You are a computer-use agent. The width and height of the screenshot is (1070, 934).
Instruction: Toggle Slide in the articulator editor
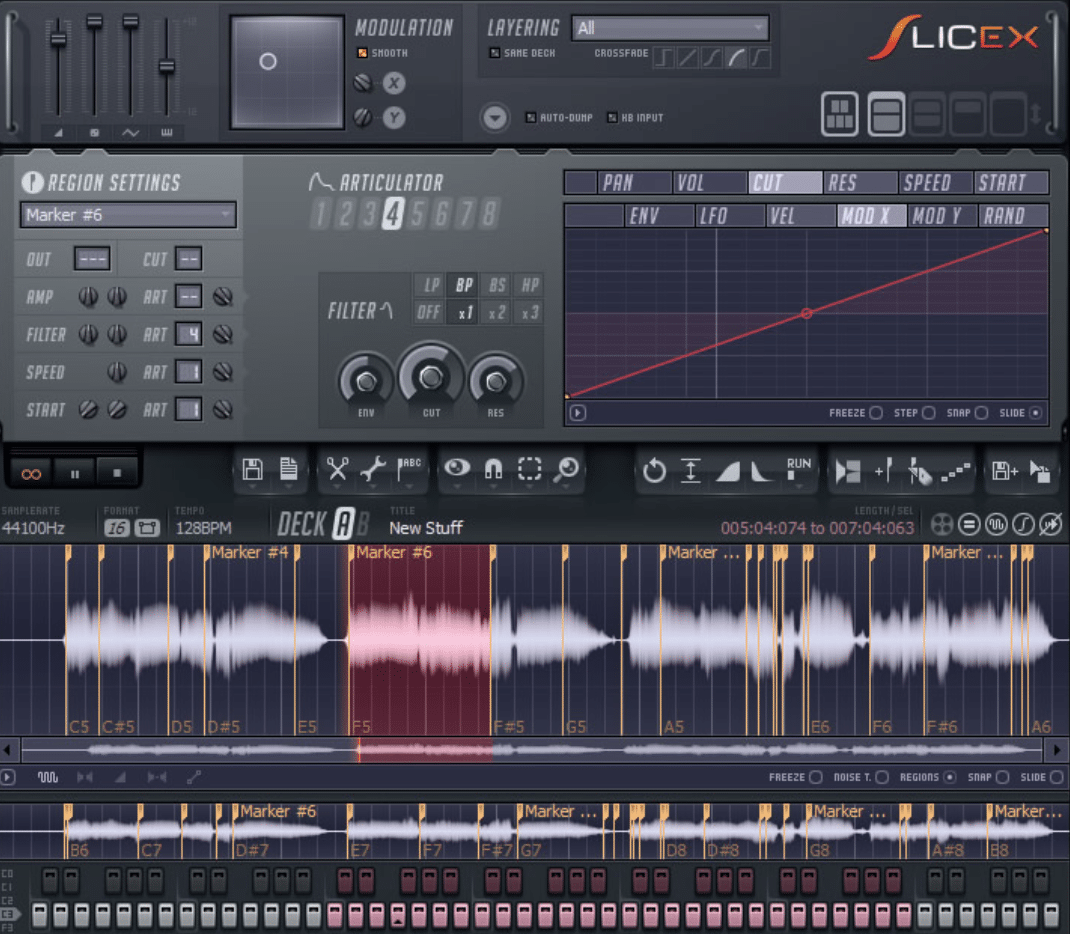tap(1036, 413)
